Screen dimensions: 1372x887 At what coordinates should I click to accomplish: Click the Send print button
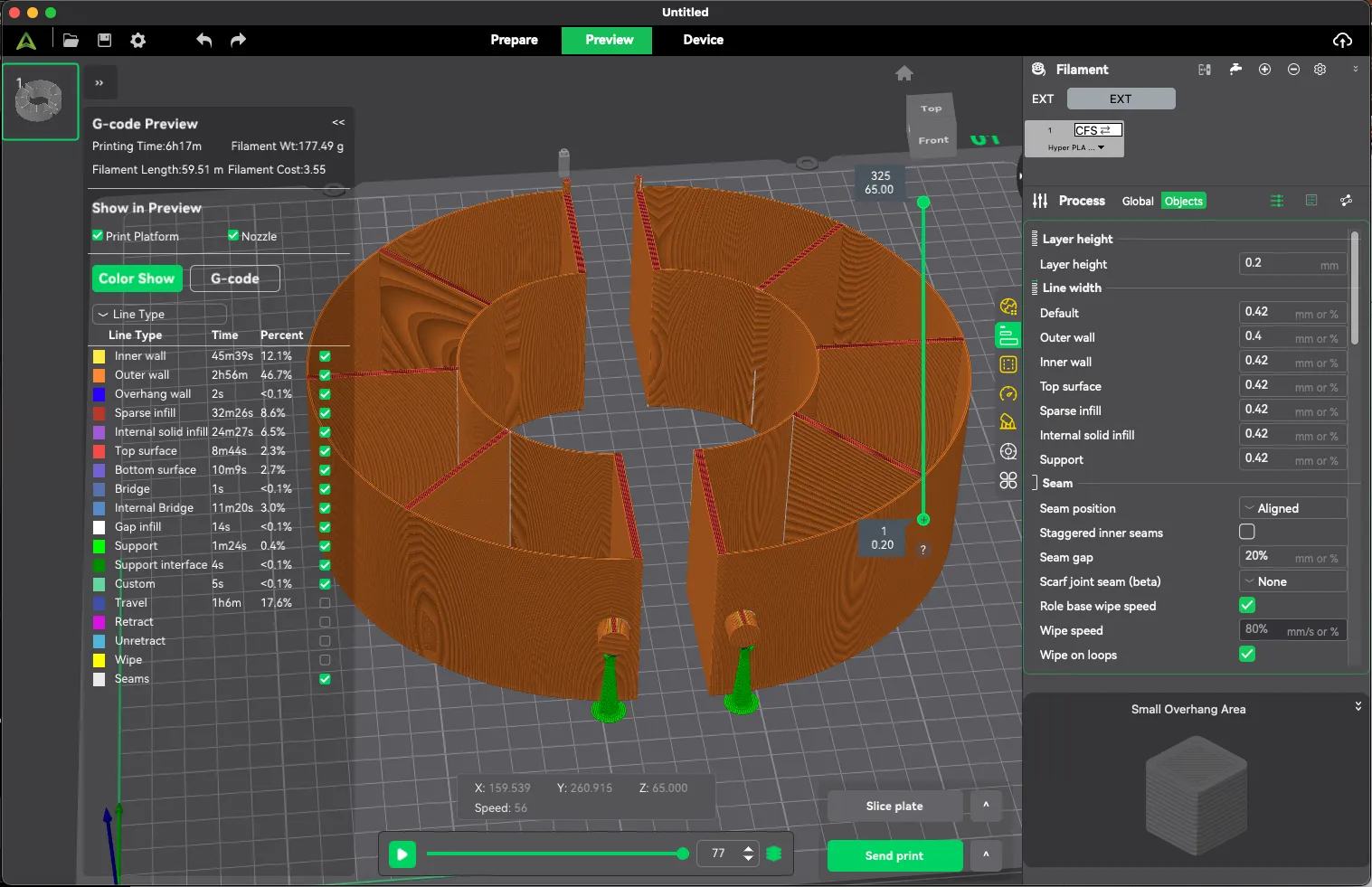(894, 855)
